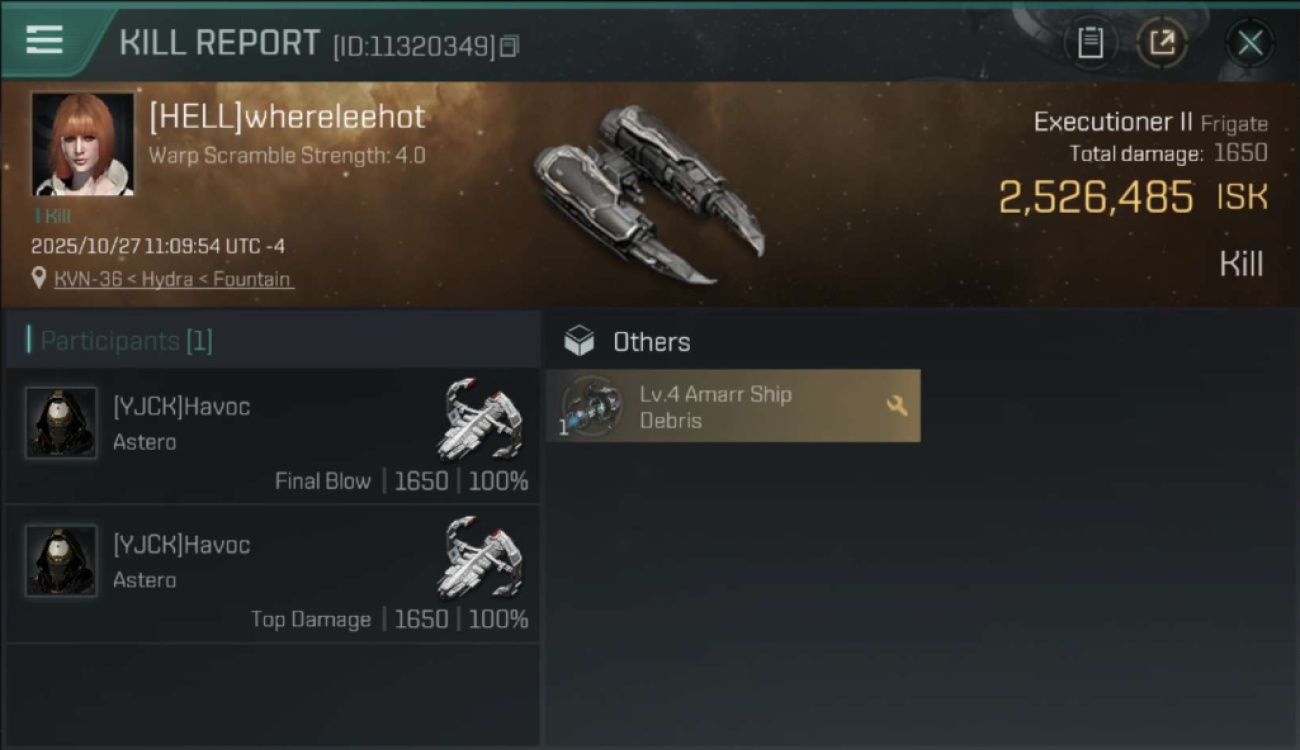
Task: Open the hamburger menu icon
Action: click(45, 40)
